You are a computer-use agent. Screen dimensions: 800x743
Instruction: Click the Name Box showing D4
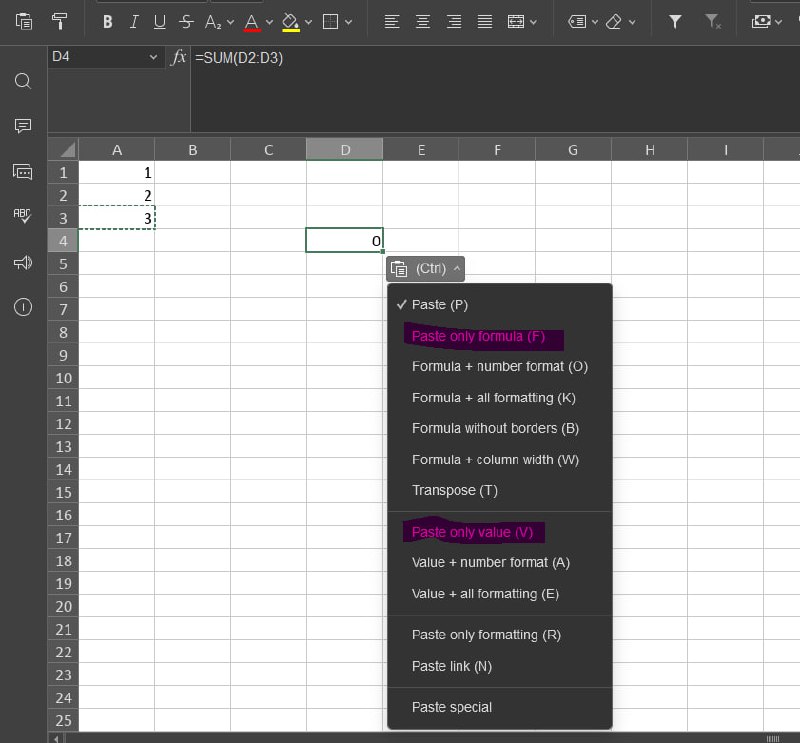tap(97, 57)
